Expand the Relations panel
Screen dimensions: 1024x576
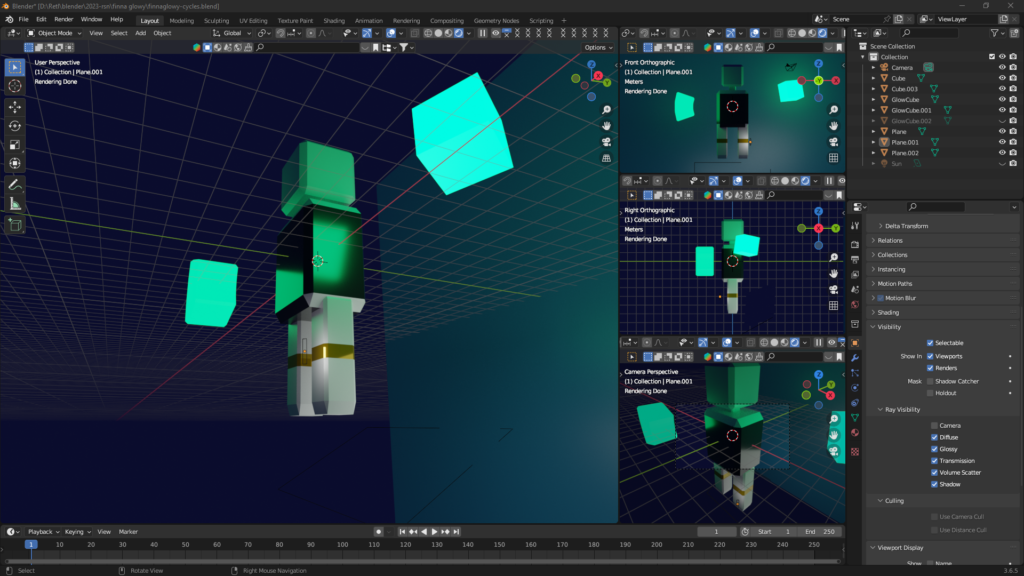click(x=889, y=240)
